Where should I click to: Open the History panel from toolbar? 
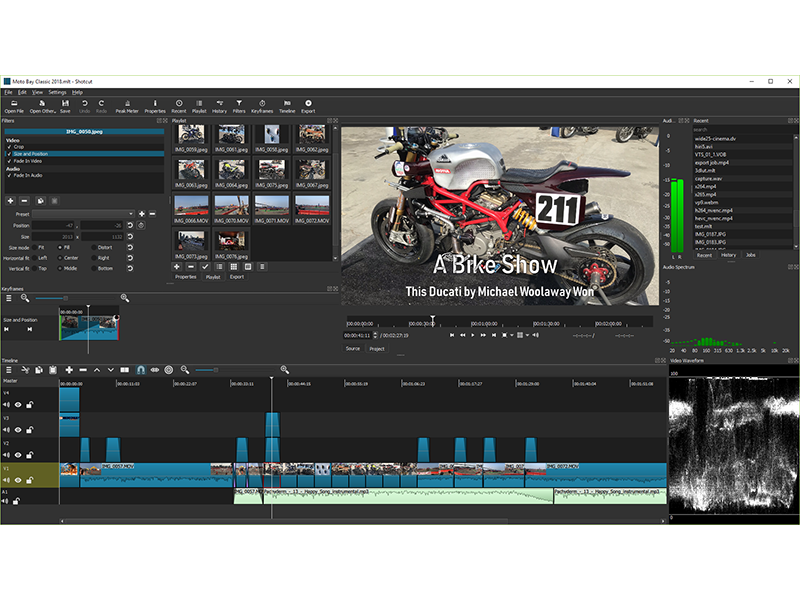(x=219, y=104)
